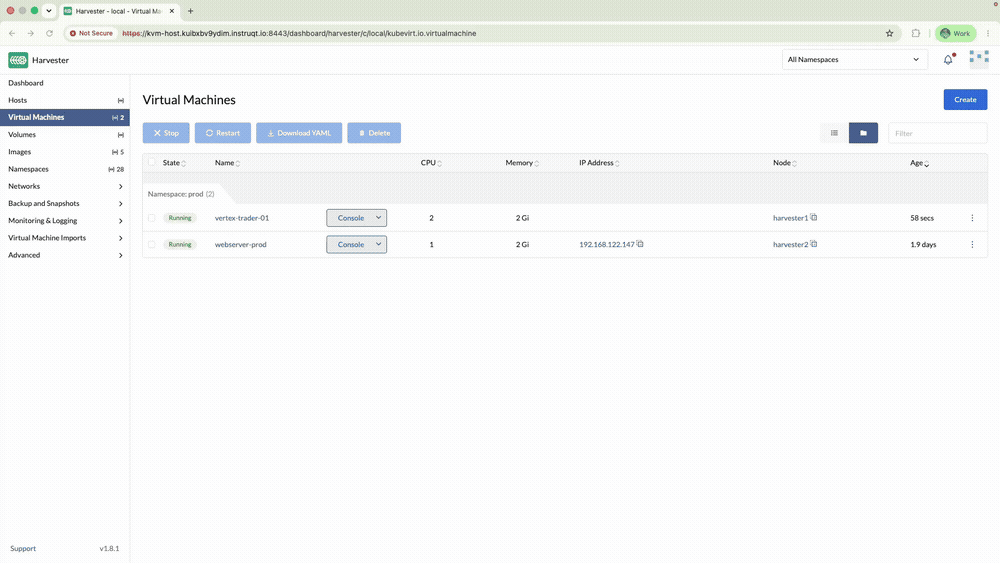
Task: Expand the Advanced section
Action: pyautogui.click(x=64, y=255)
